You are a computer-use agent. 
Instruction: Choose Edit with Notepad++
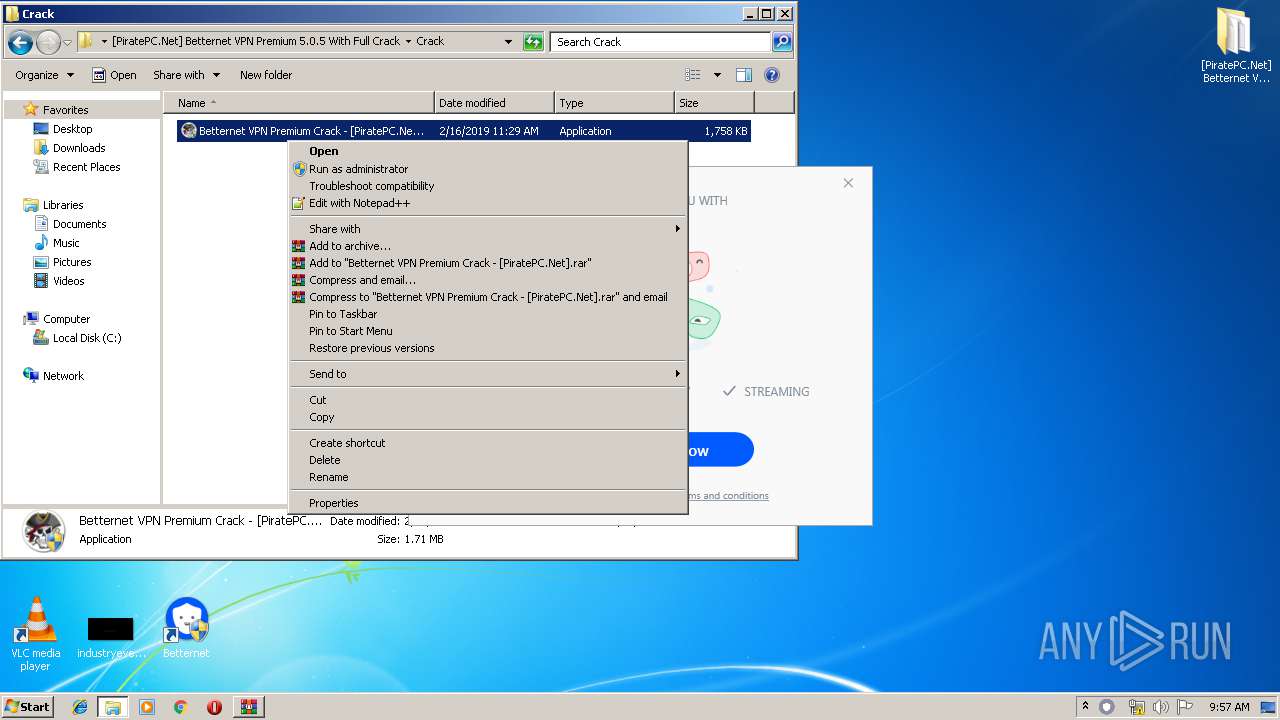pos(488,203)
